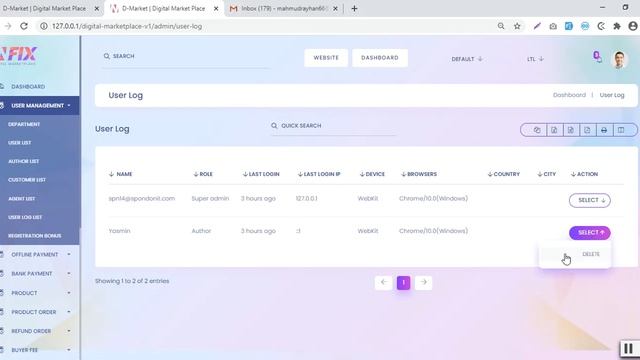This screenshot has width=640, height=360.
Task: Click the camera extension icon
Action: pos(553,26)
